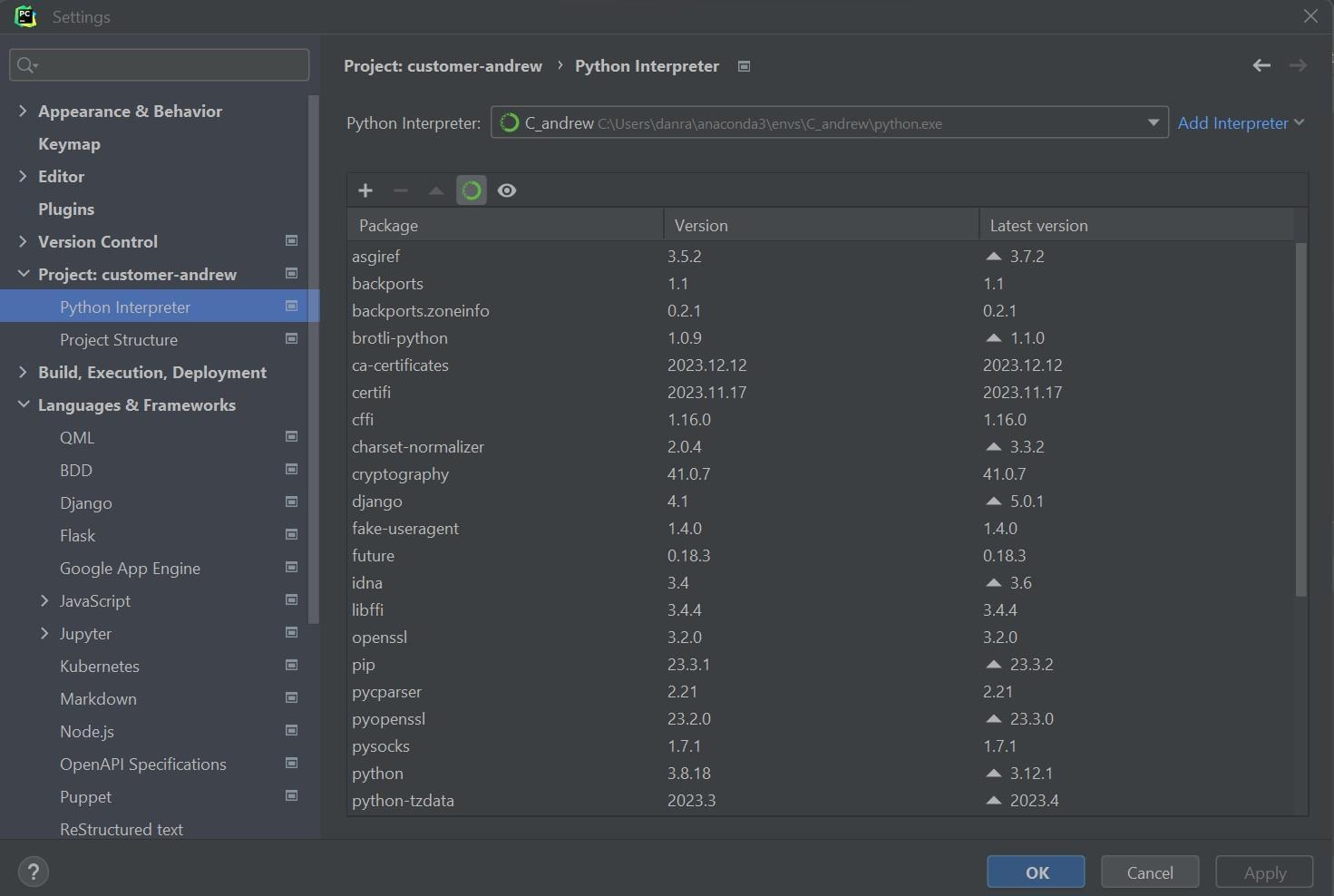Expand Build, Execution, Deployment section
The height and width of the screenshot is (896, 1334).
point(23,372)
